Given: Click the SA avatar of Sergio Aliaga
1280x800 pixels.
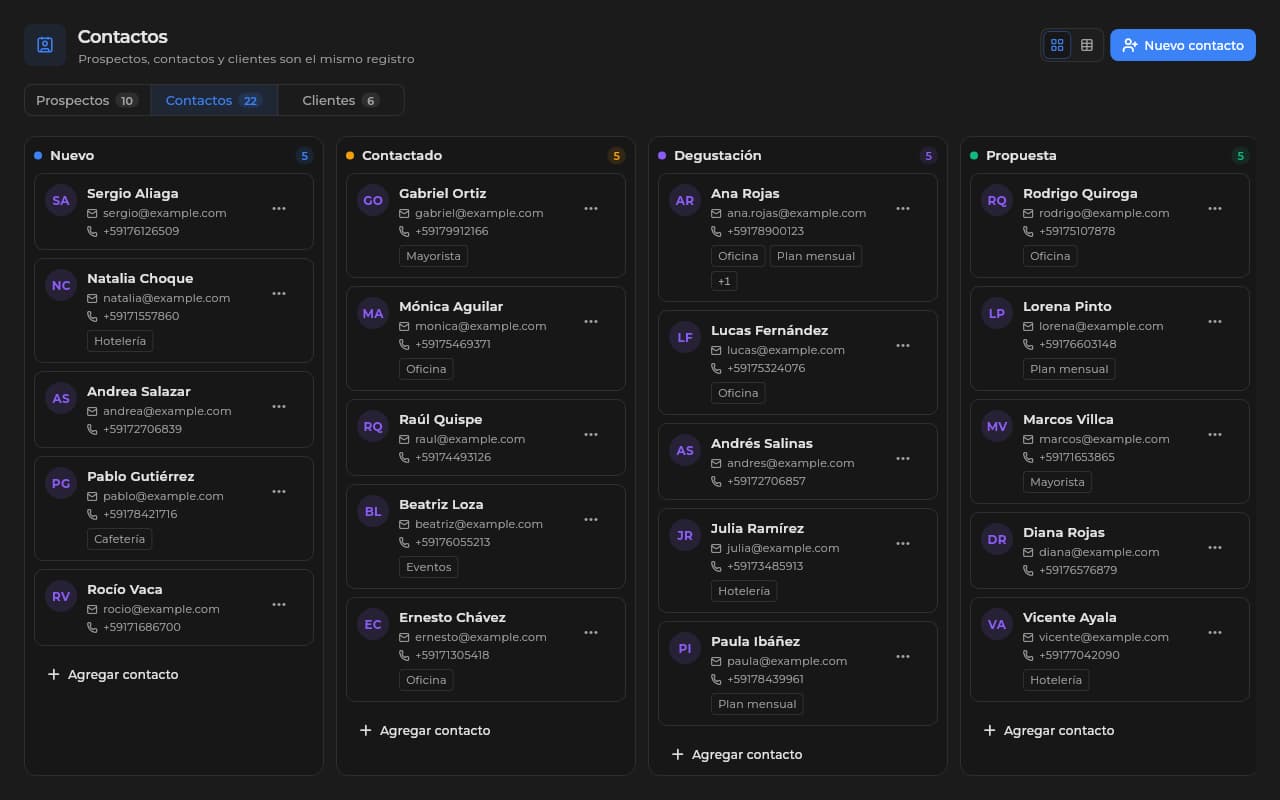Looking at the screenshot, I should pyautogui.click(x=61, y=200).
